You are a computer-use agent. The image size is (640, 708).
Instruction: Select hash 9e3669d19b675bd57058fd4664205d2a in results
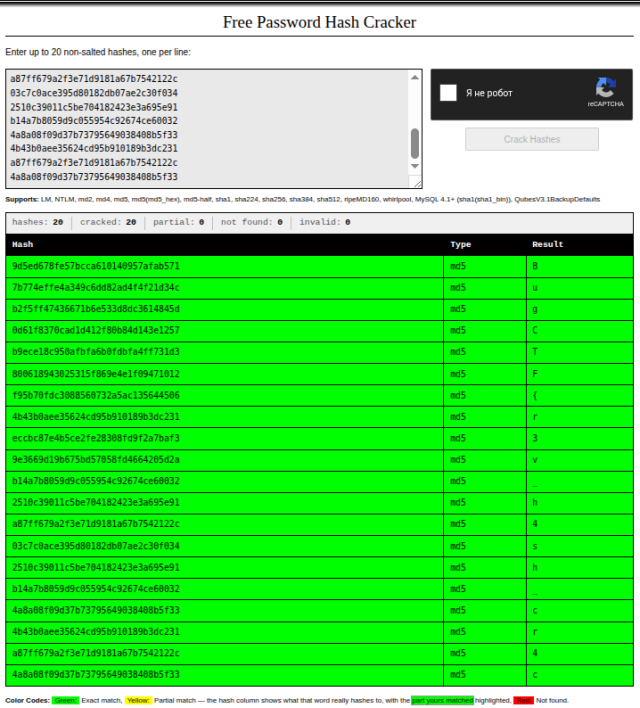coord(96,460)
